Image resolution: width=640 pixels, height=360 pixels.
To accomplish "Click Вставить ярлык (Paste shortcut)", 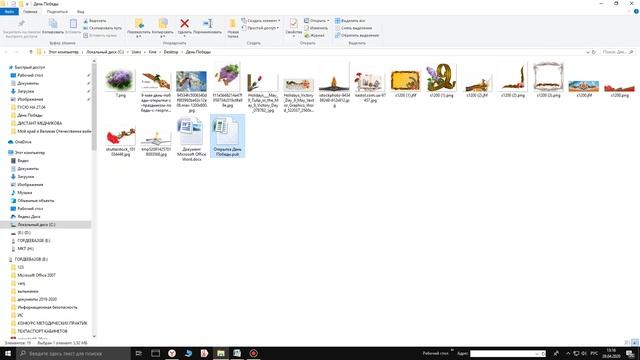I will click(x=100, y=36).
